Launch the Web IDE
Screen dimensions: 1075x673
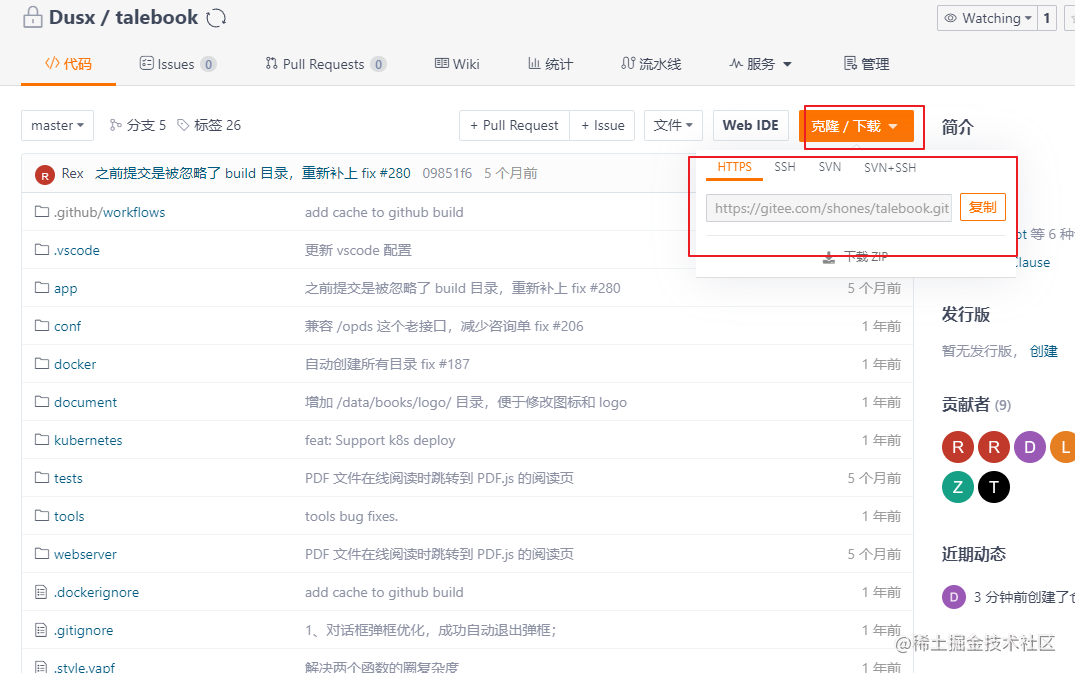751,125
